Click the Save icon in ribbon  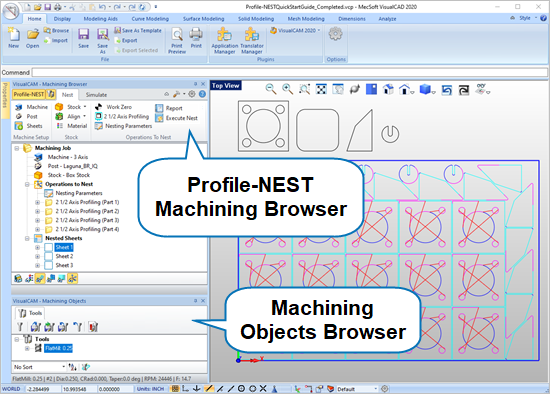83,38
